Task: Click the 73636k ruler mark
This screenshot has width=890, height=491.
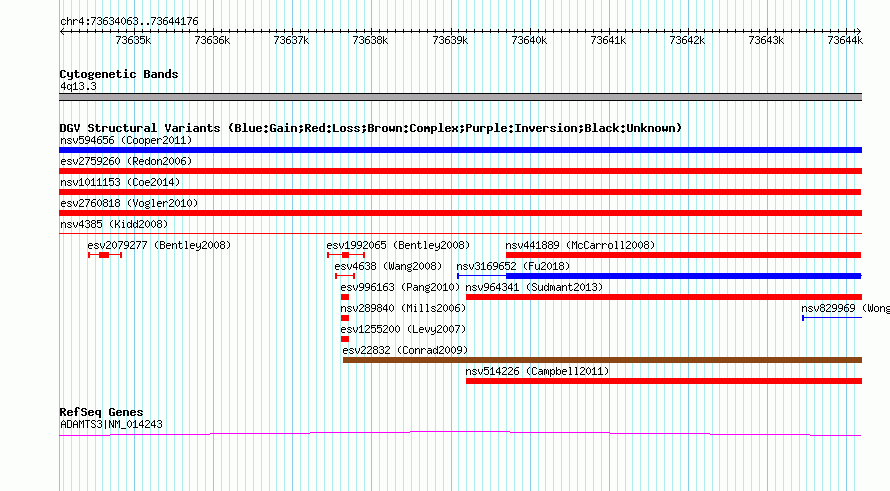Action: pyautogui.click(x=212, y=40)
